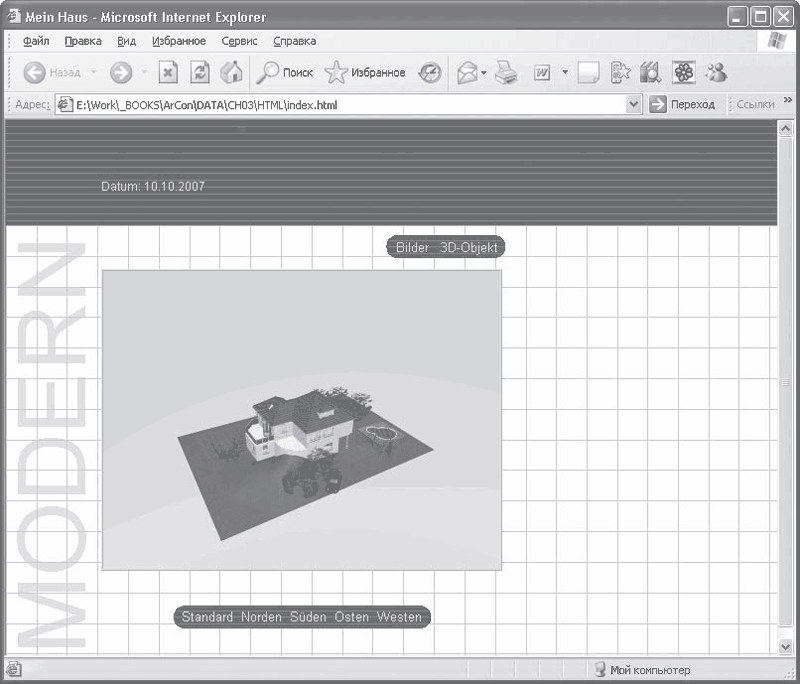
Task: Open the Вид menu
Action: [127, 41]
